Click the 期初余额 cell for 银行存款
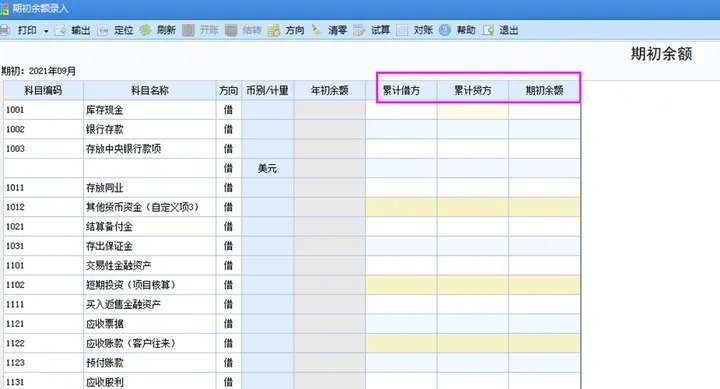The width and height of the screenshot is (720, 389). point(544,130)
